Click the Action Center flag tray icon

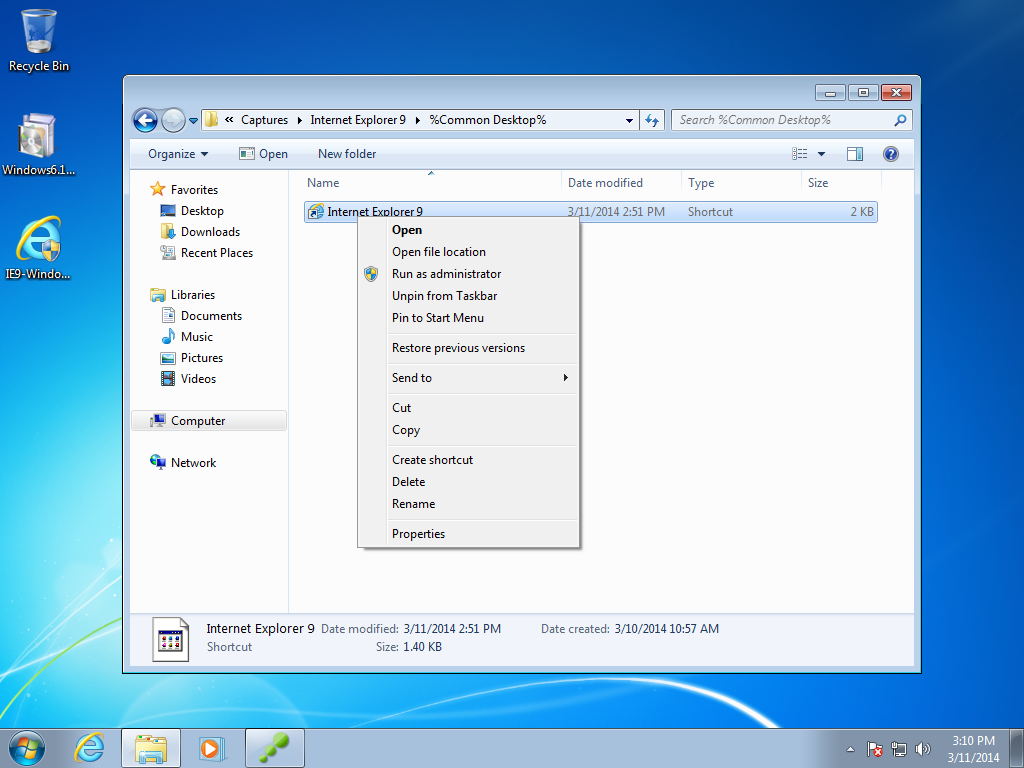[875, 749]
